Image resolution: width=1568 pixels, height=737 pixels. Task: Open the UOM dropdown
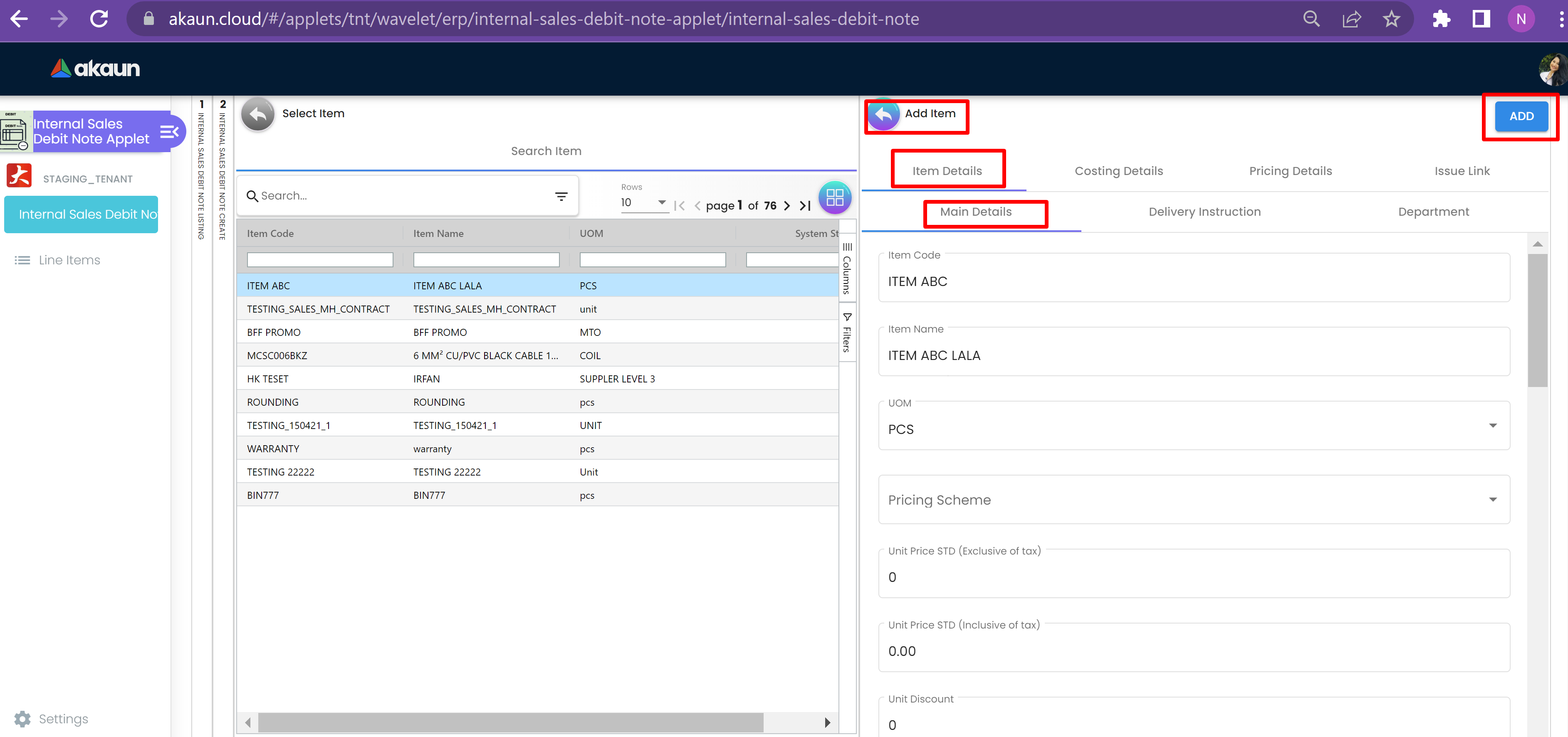[x=1492, y=425]
